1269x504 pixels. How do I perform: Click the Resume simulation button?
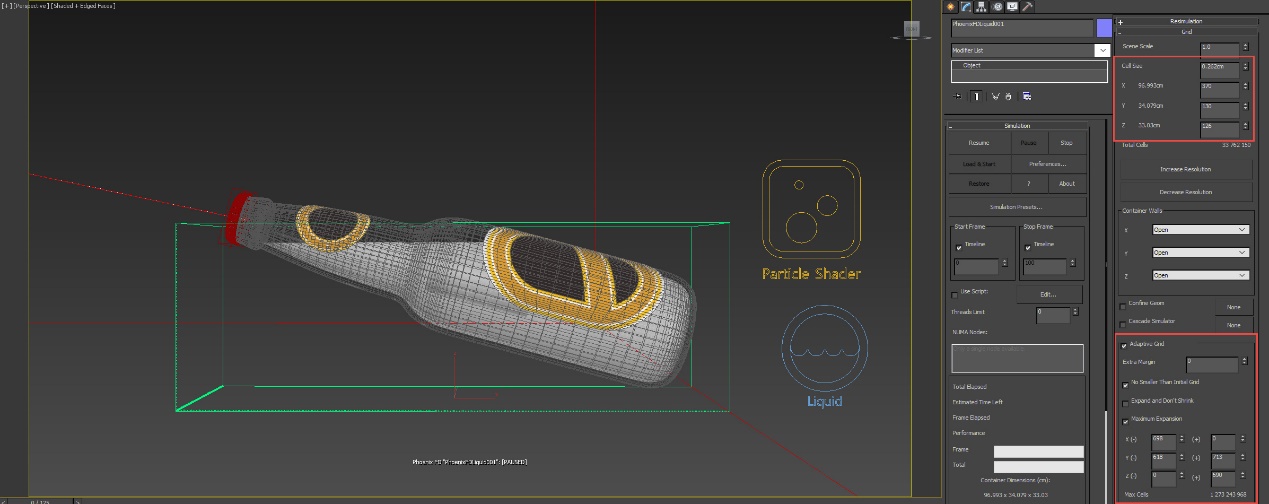point(979,143)
